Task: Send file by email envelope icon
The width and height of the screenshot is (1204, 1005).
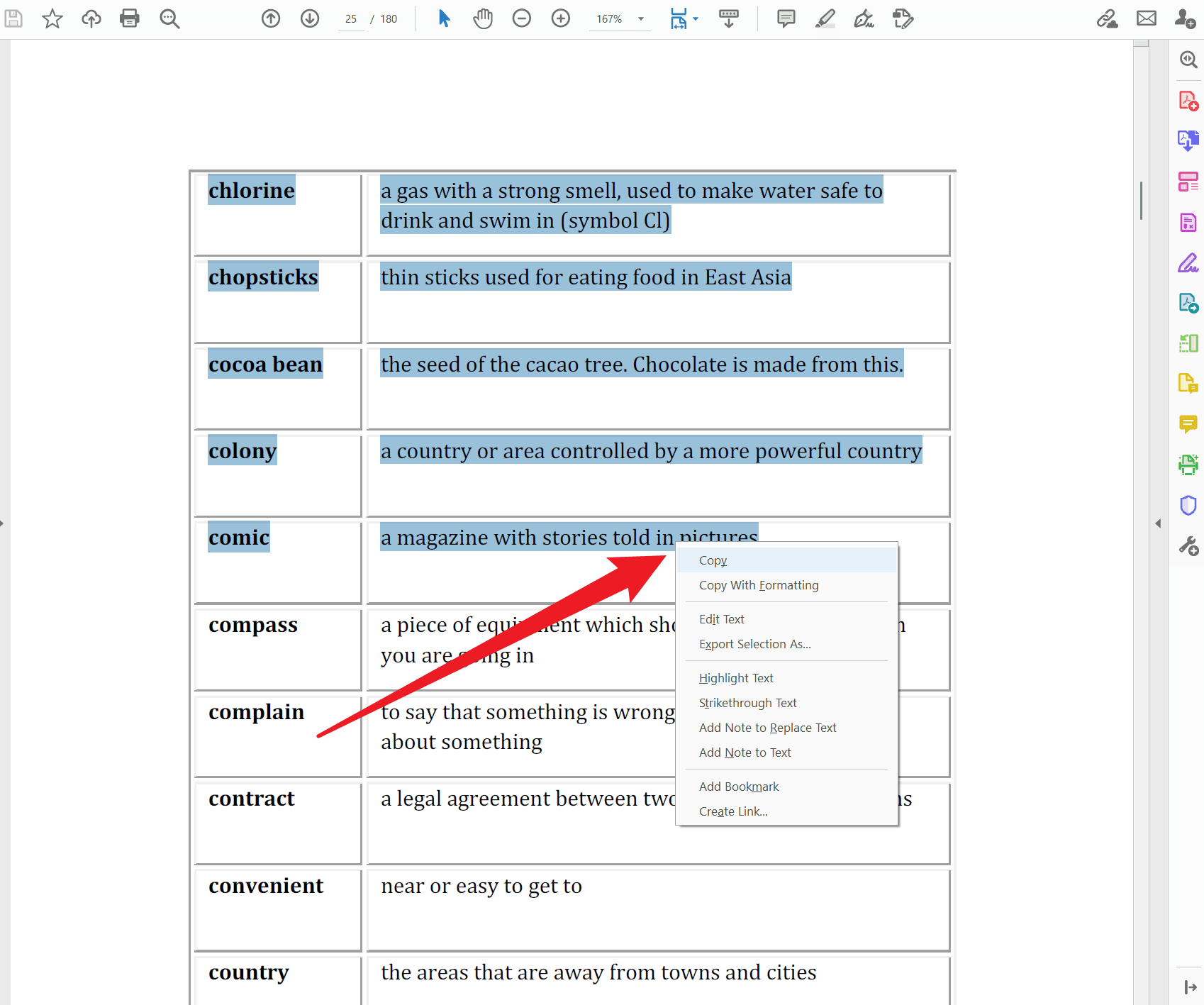Action: point(1147,18)
